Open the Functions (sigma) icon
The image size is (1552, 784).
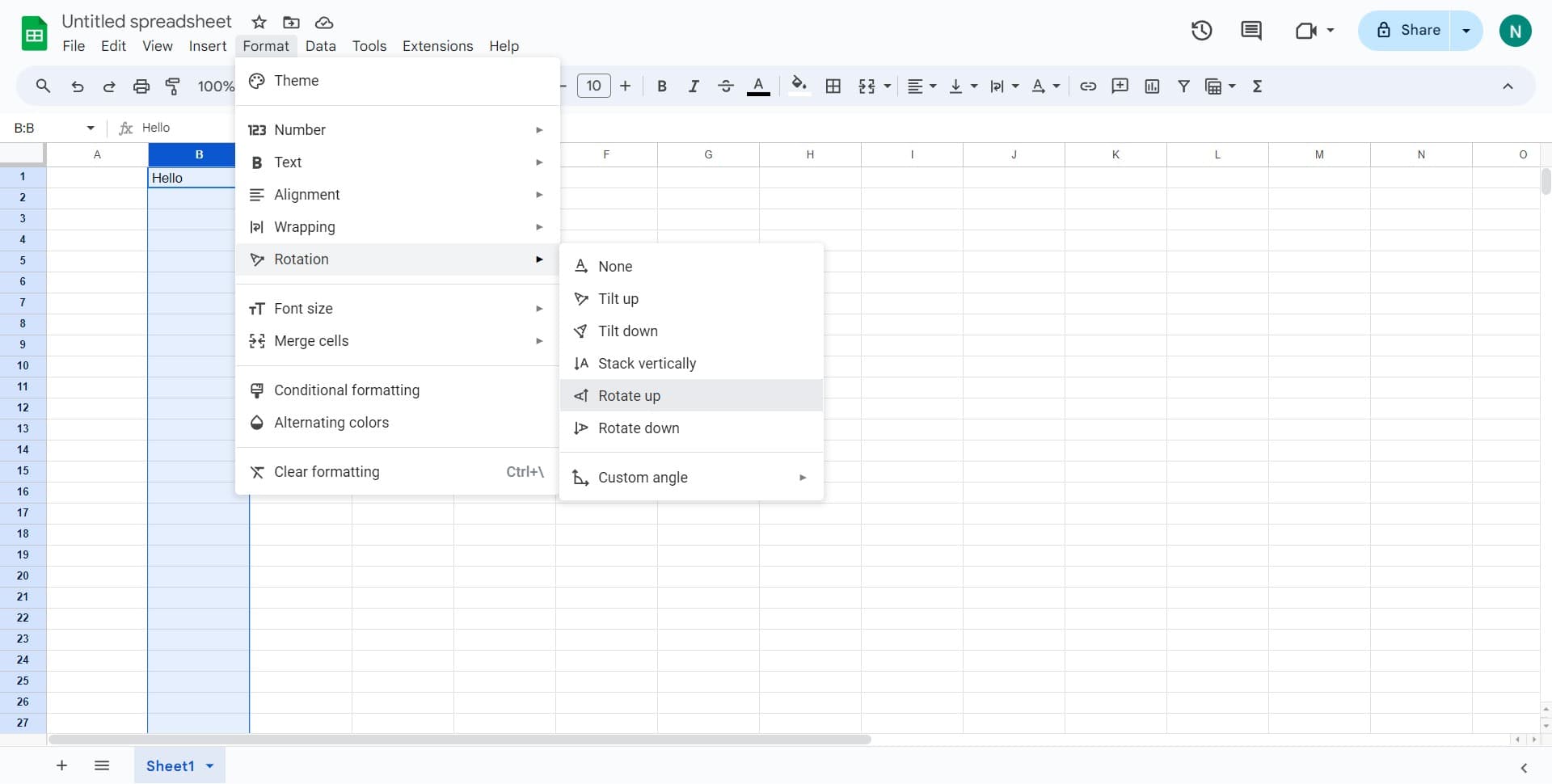pyautogui.click(x=1257, y=86)
